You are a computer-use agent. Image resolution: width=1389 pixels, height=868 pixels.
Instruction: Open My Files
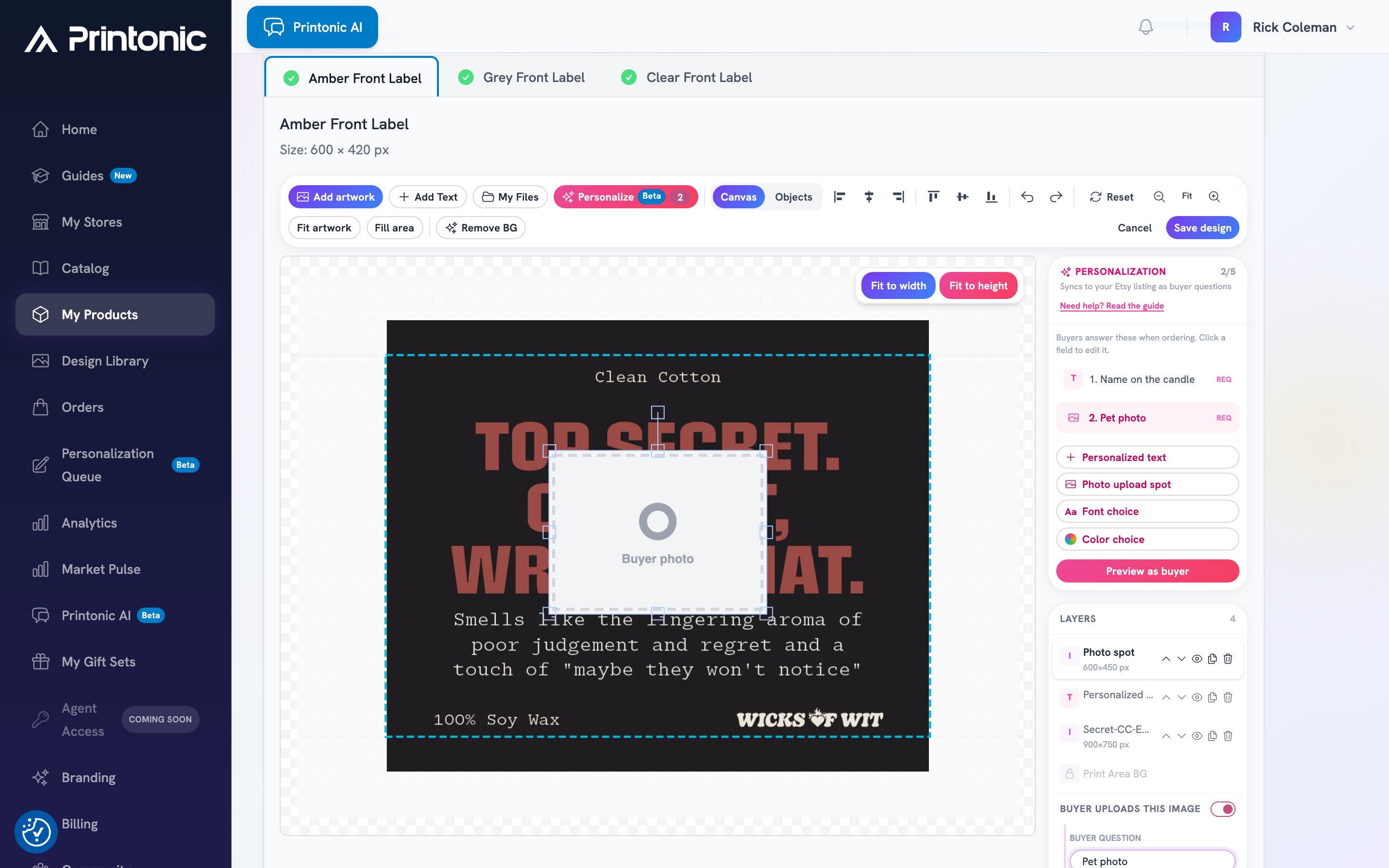[510, 197]
